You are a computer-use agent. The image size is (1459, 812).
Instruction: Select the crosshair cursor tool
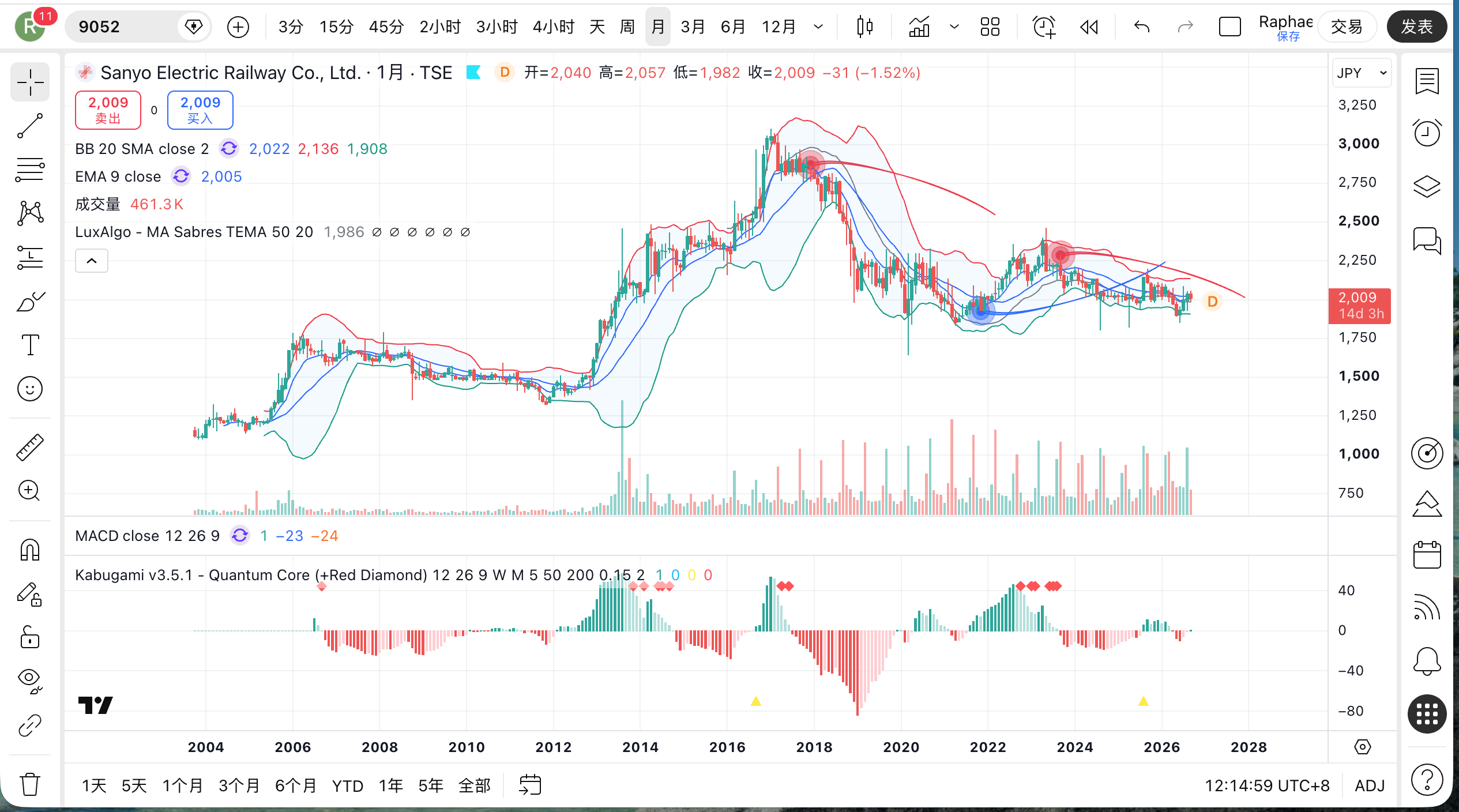point(30,82)
